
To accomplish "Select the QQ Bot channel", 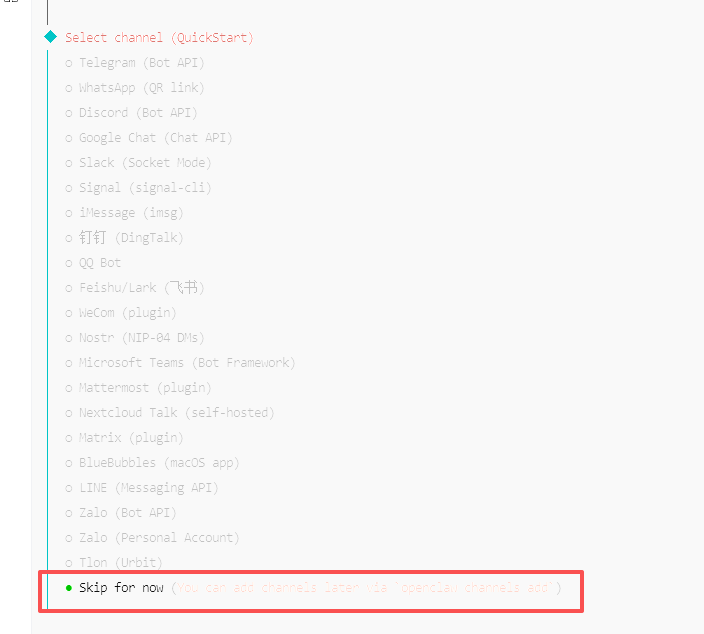I will pyautogui.click(x=100, y=263).
